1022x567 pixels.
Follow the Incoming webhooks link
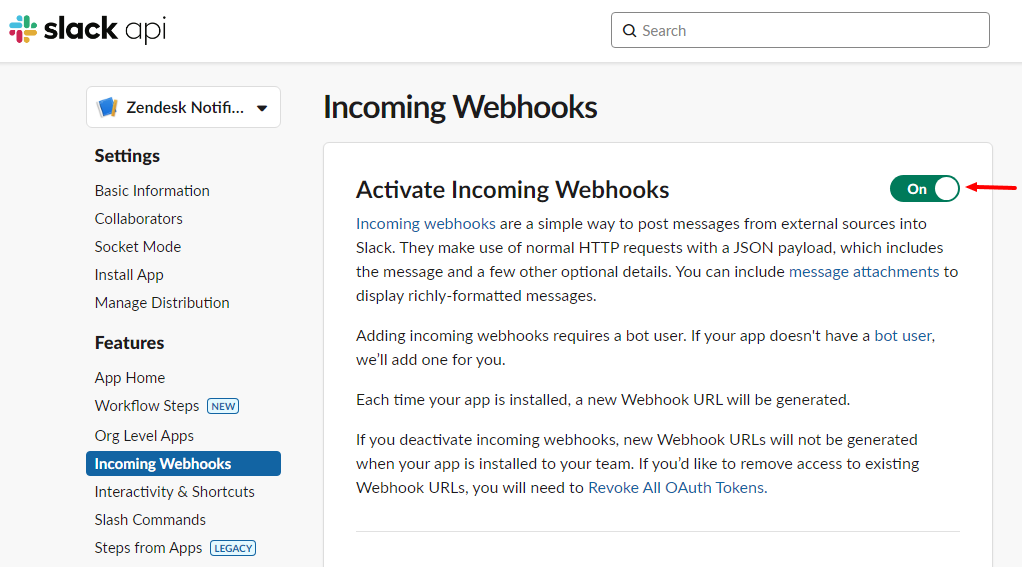[426, 224]
